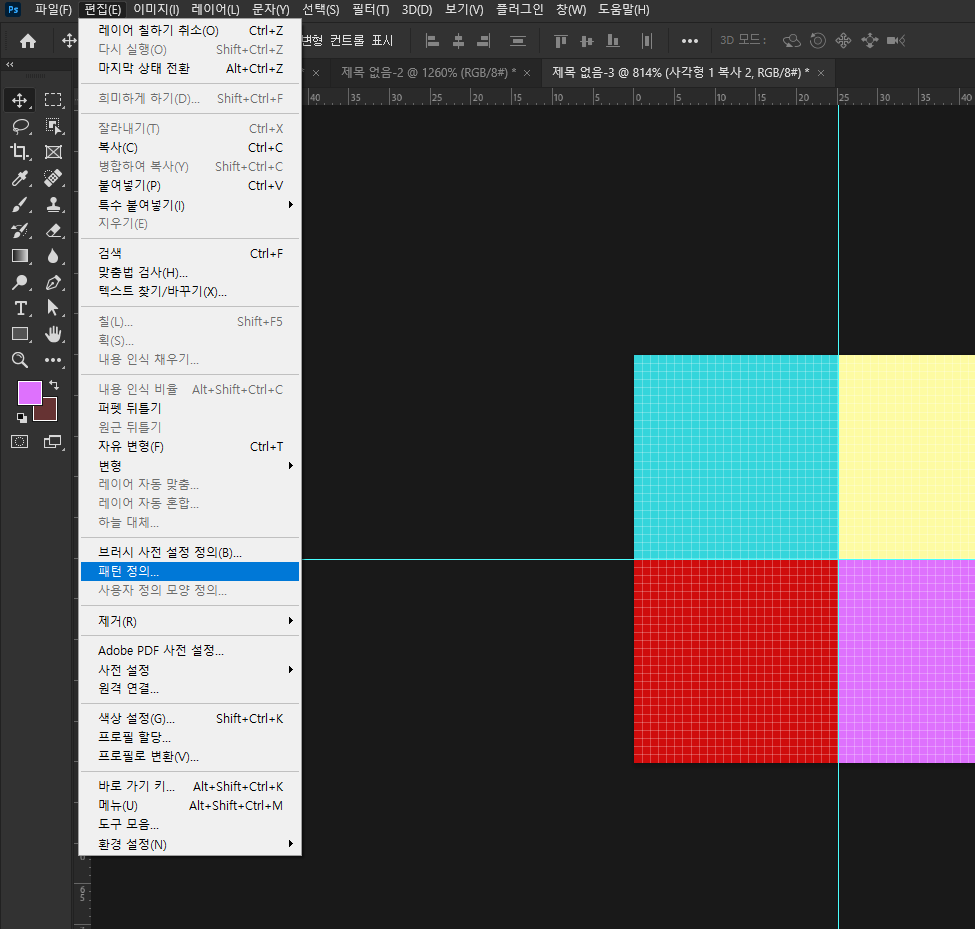975x929 pixels.
Task: Align left edges in options bar
Action: tap(432, 41)
